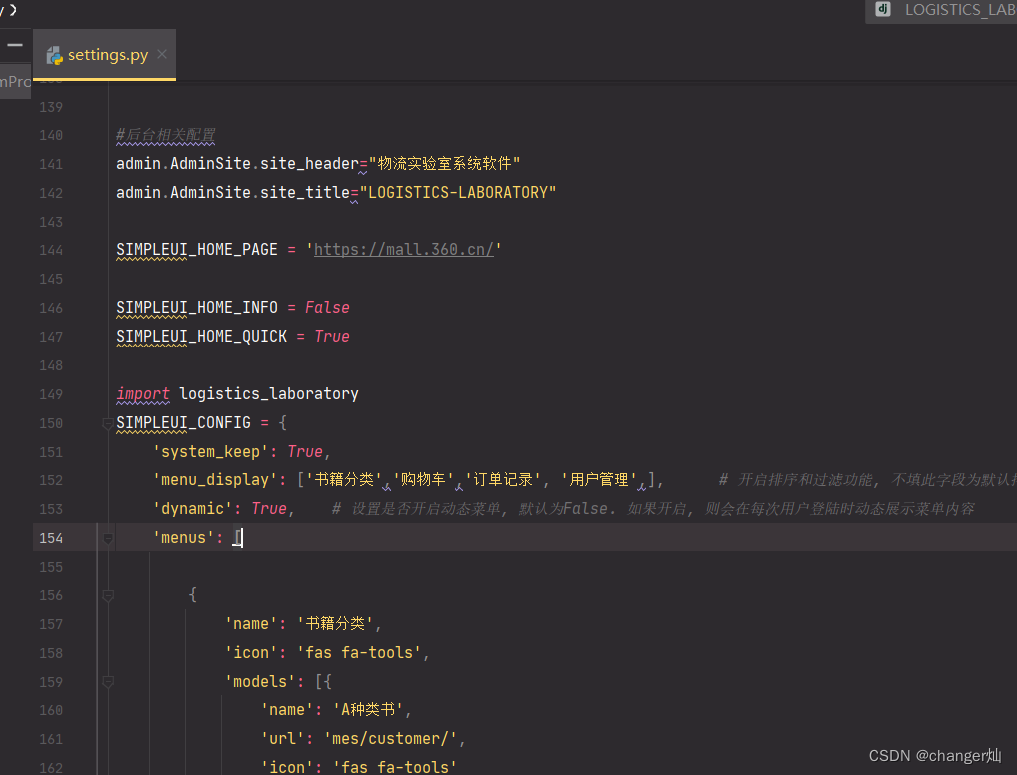
Task: Click the logistics_laboratory import module name
Action: coord(268,394)
